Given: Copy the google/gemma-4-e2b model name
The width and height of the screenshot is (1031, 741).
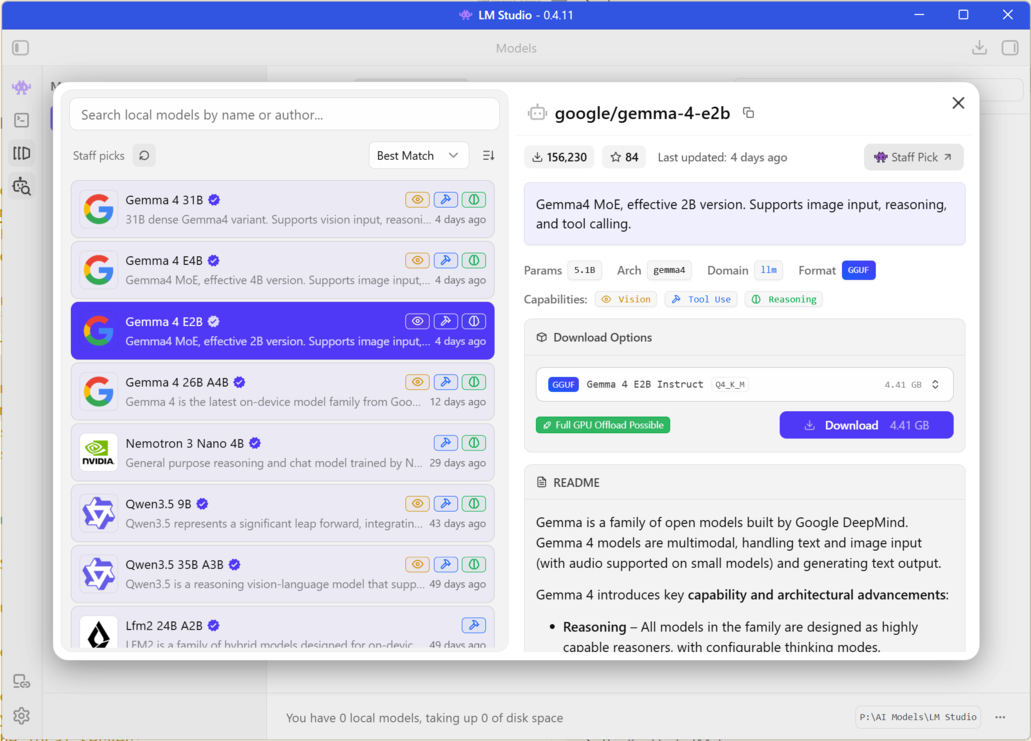Looking at the screenshot, I should [748, 113].
